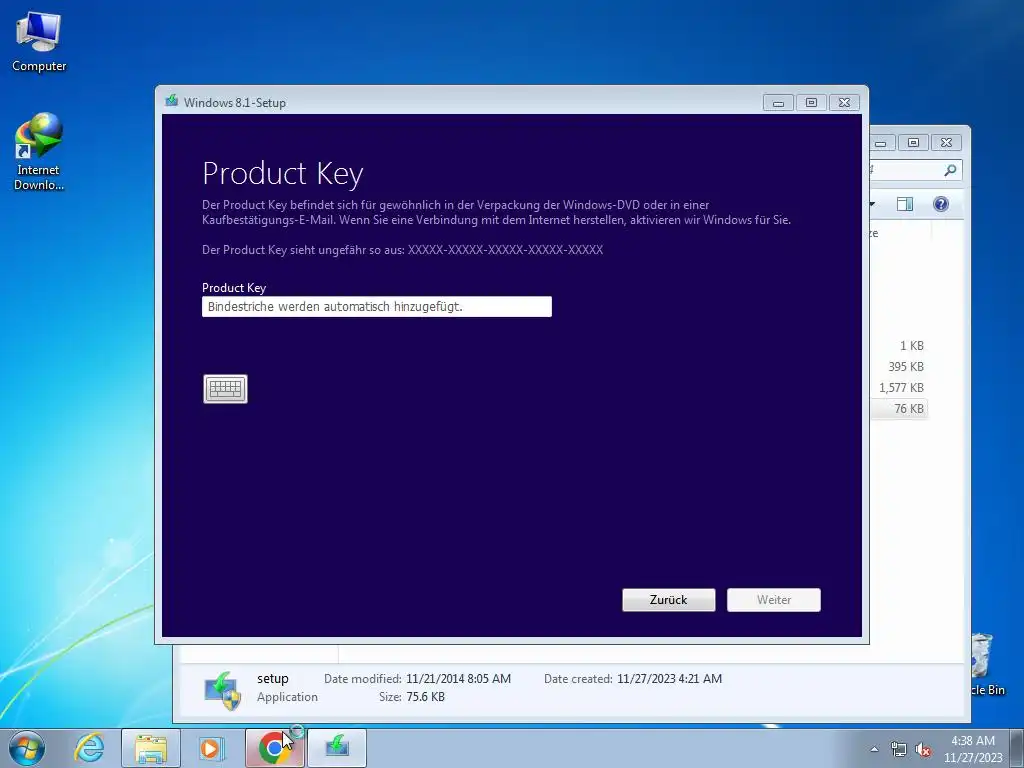Click the Explorer window search magnifier icon
The width and height of the screenshot is (1024, 768).
950,170
